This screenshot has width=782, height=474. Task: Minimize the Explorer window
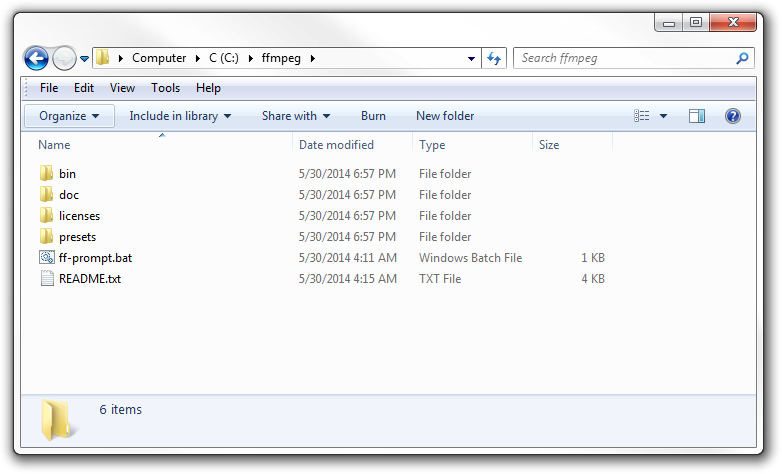click(x=668, y=22)
